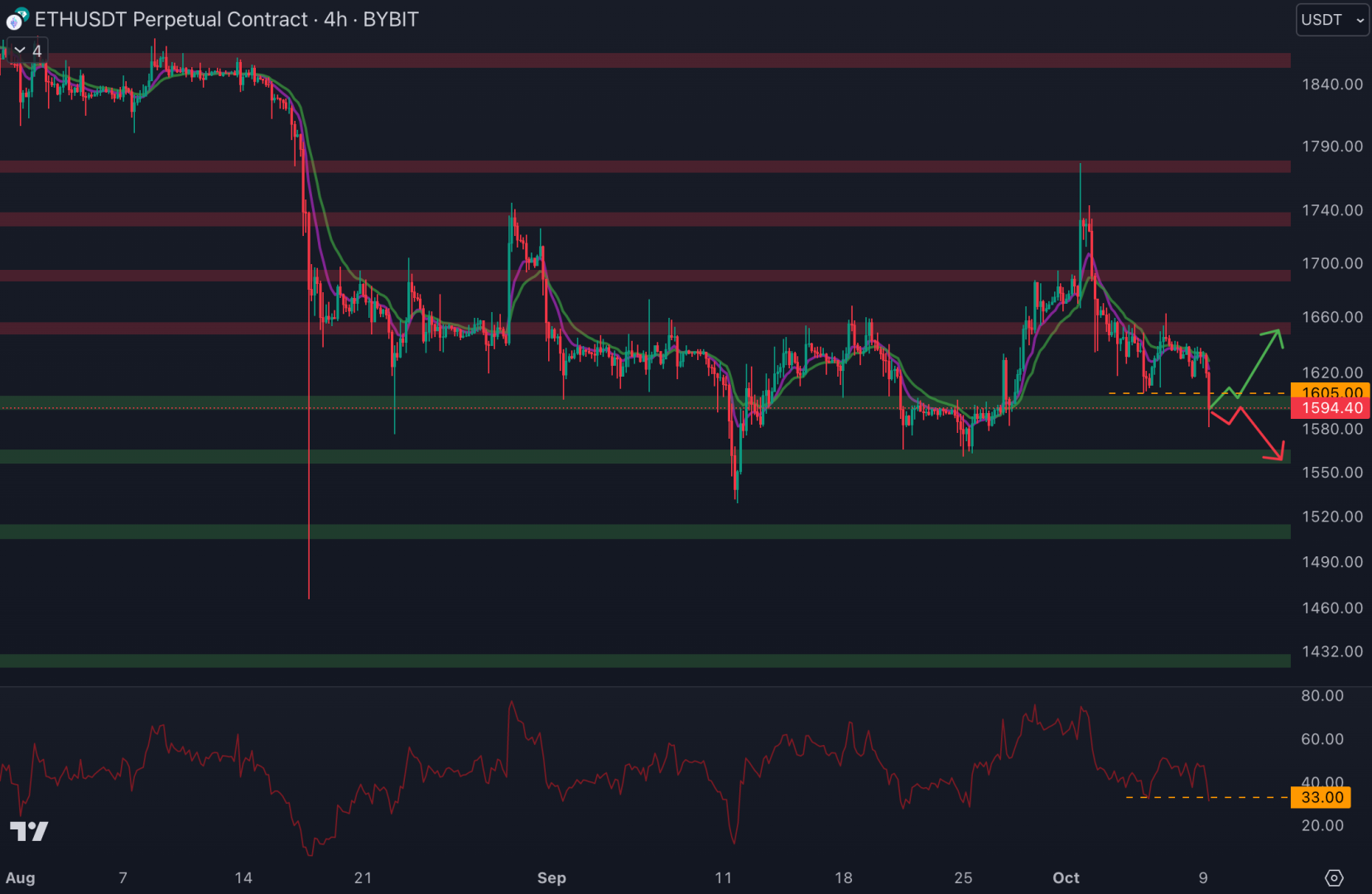Click the Aug label on time axis

pos(21,878)
